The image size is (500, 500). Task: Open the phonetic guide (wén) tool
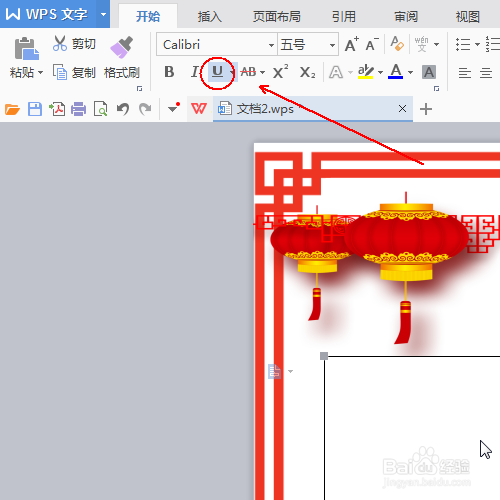click(421, 44)
